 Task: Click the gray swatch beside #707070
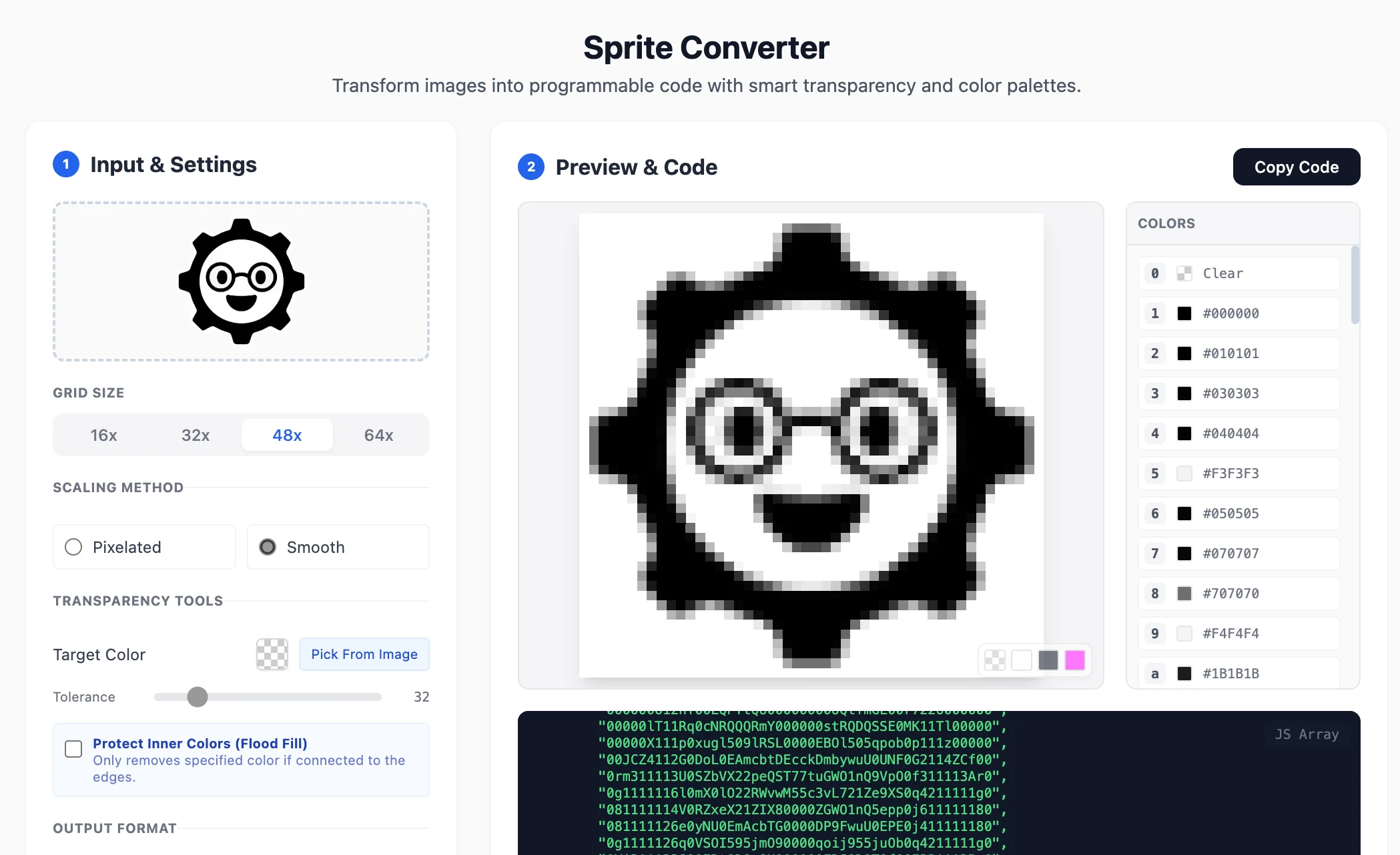click(1184, 593)
